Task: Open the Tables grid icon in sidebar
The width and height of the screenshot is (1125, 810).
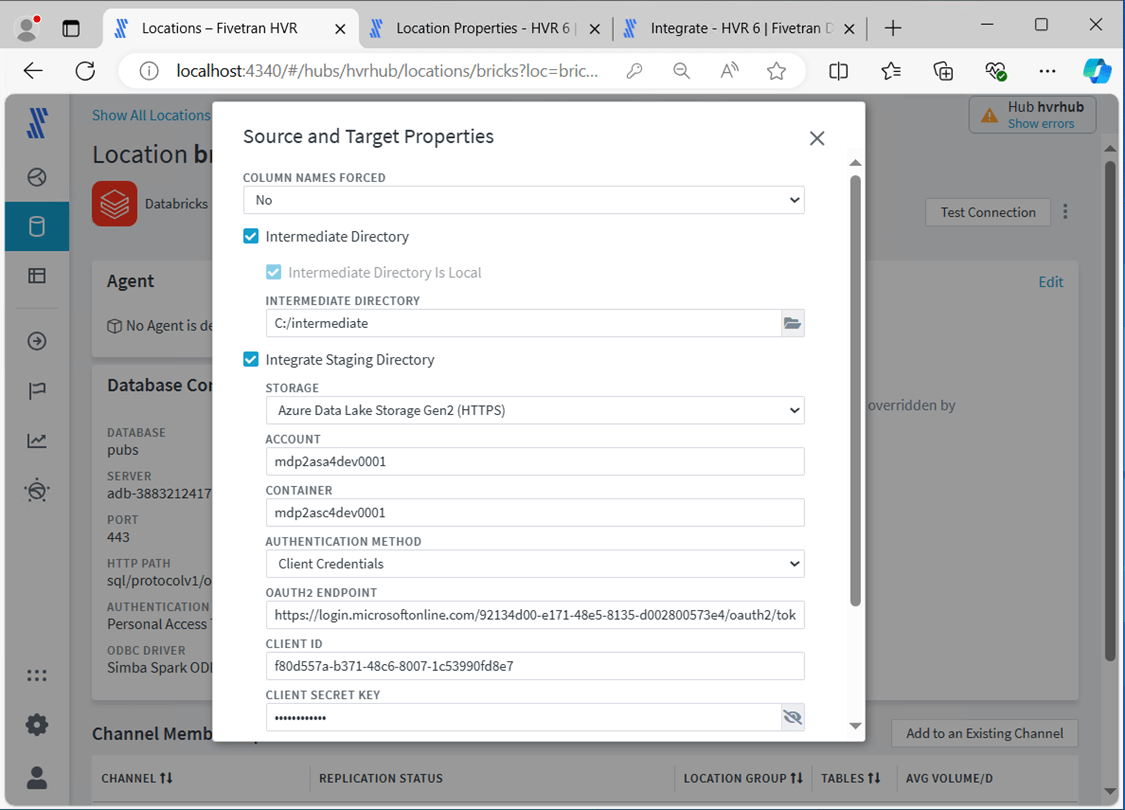Action: pyautogui.click(x=37, y=276)
